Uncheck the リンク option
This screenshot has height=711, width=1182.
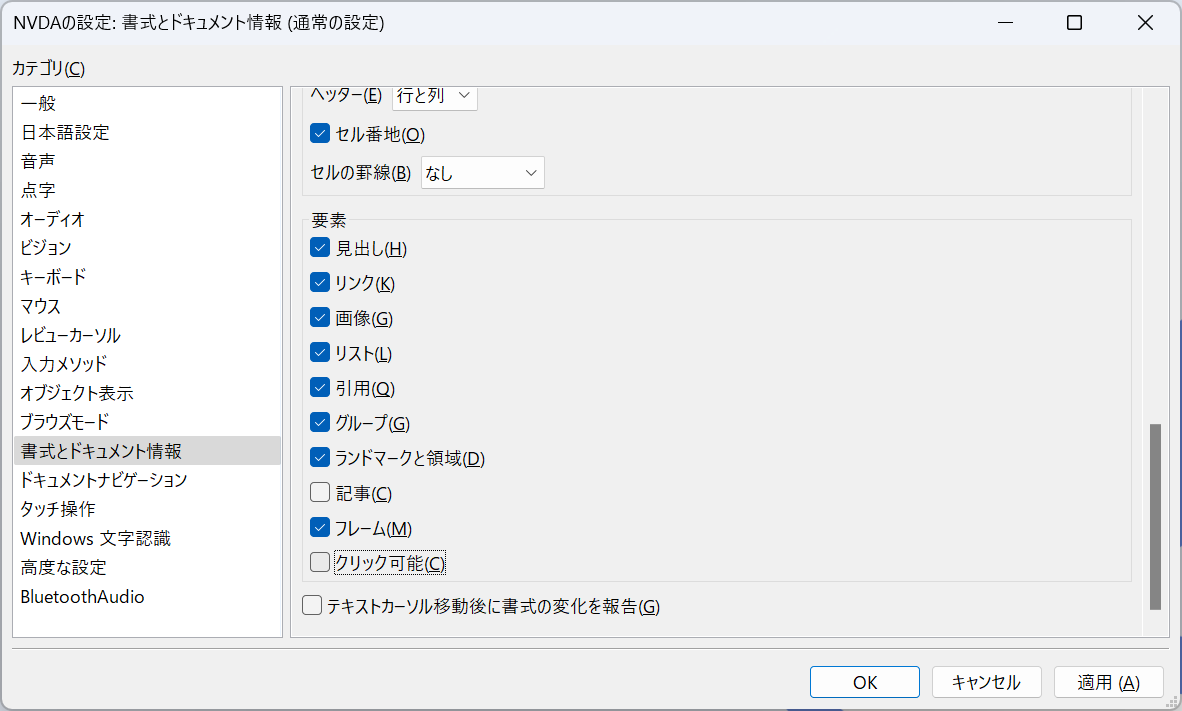319,282
